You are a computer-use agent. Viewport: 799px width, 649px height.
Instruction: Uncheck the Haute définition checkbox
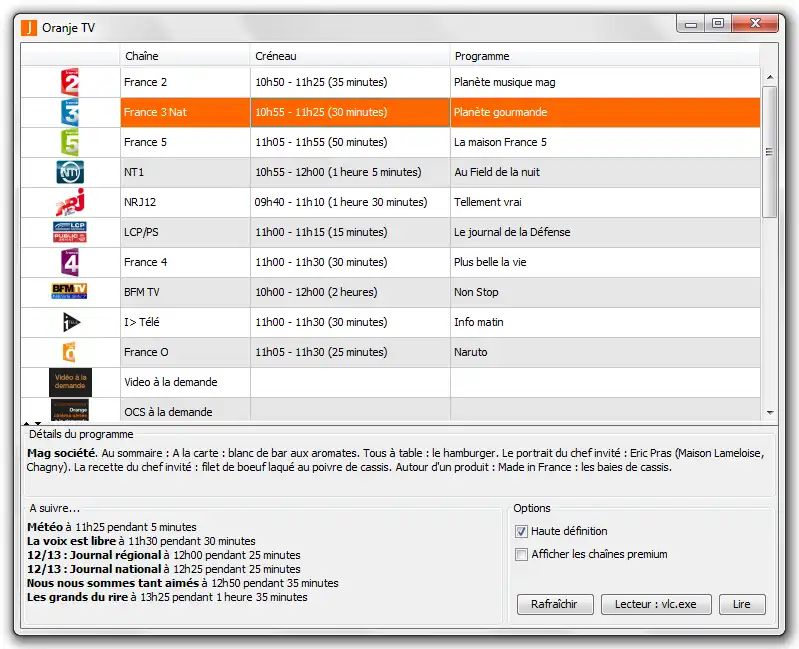click(521, 531)
